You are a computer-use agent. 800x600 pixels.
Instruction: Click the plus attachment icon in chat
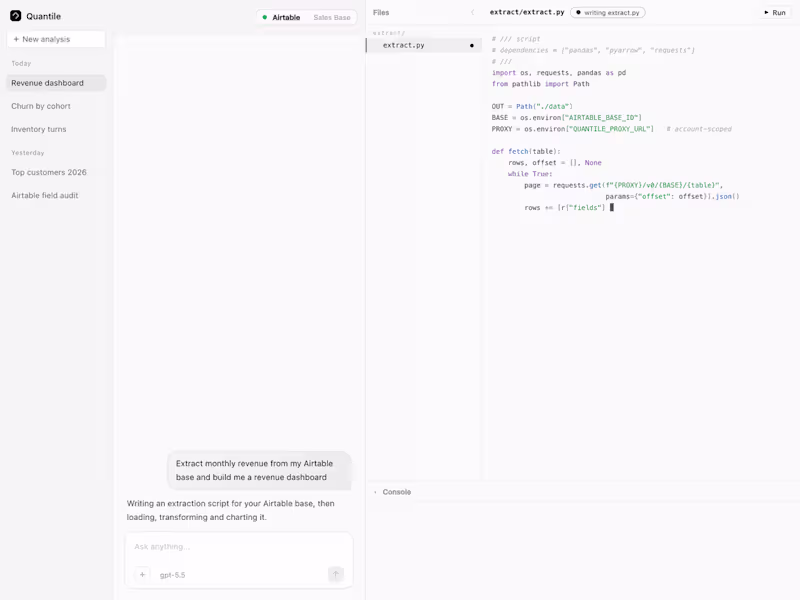pos(142,574)
